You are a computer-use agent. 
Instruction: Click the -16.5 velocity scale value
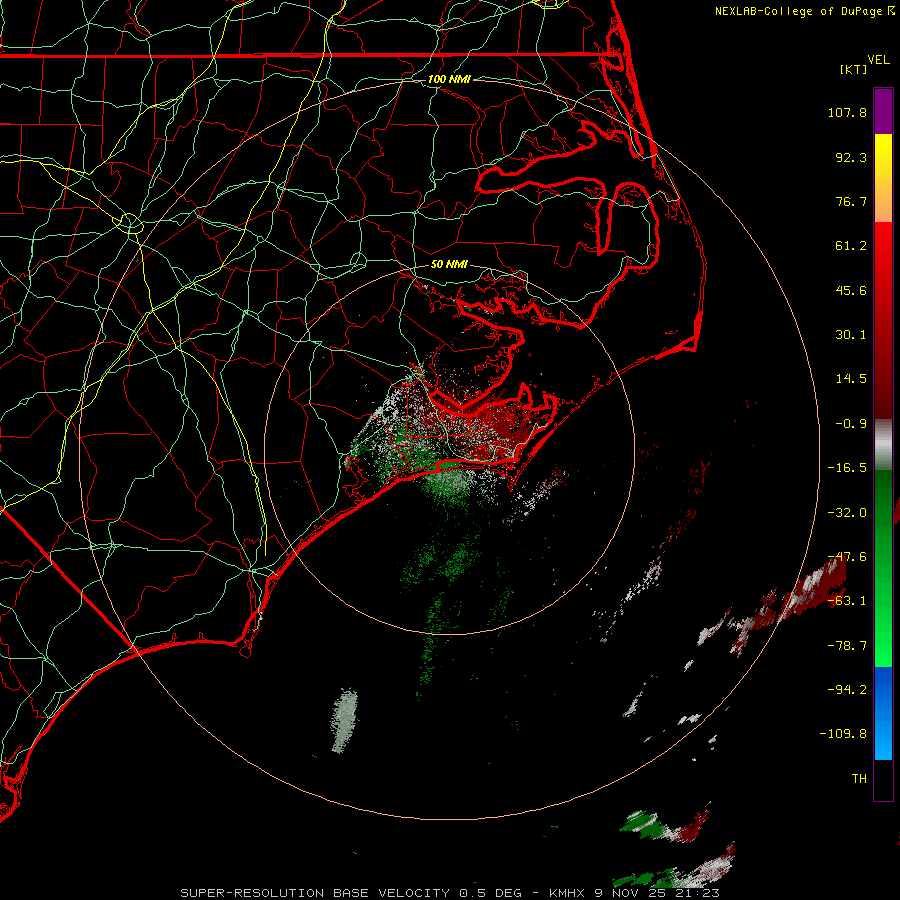click(847, 468)
